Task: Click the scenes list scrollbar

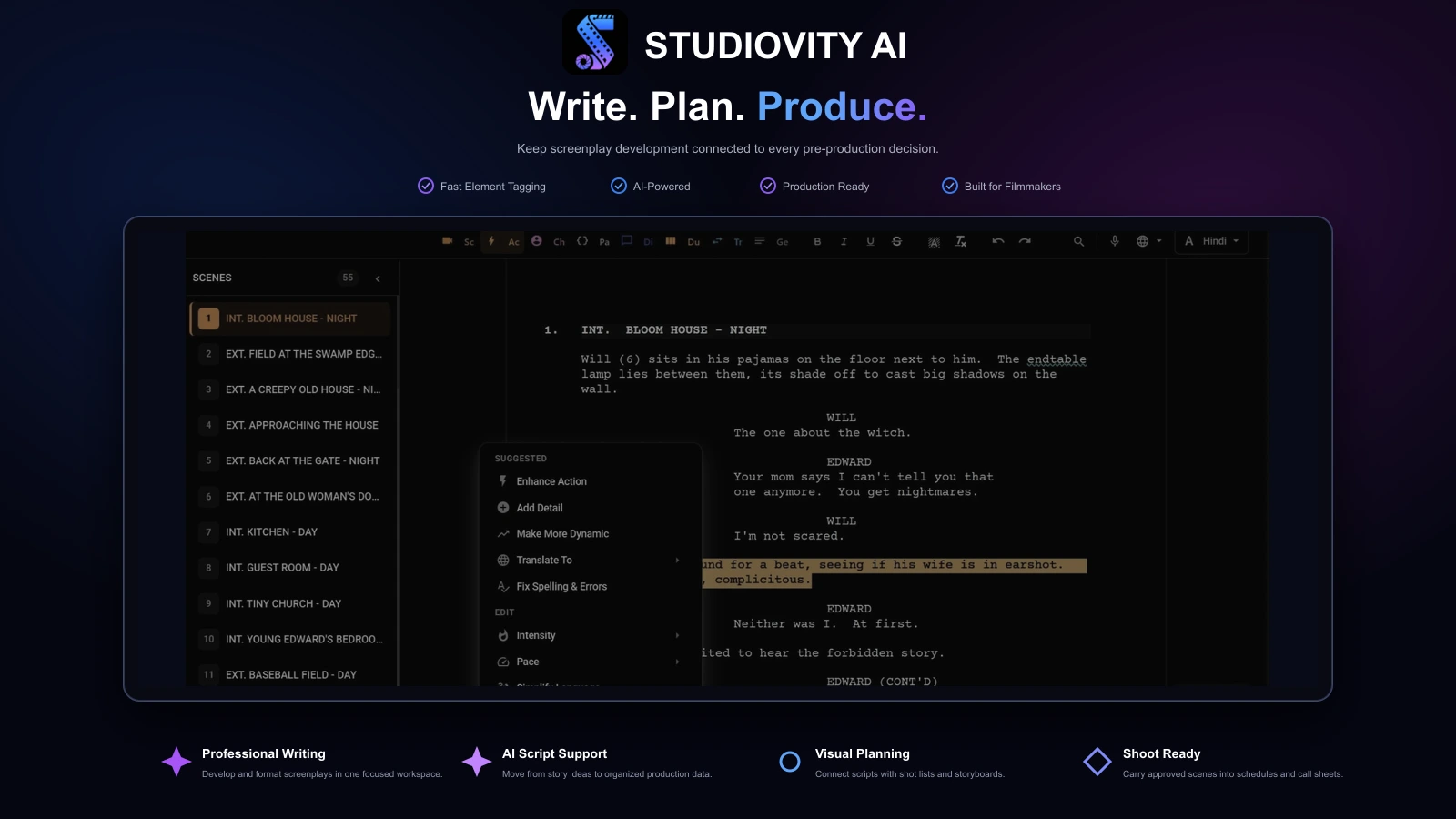Action: coord(399,491)
